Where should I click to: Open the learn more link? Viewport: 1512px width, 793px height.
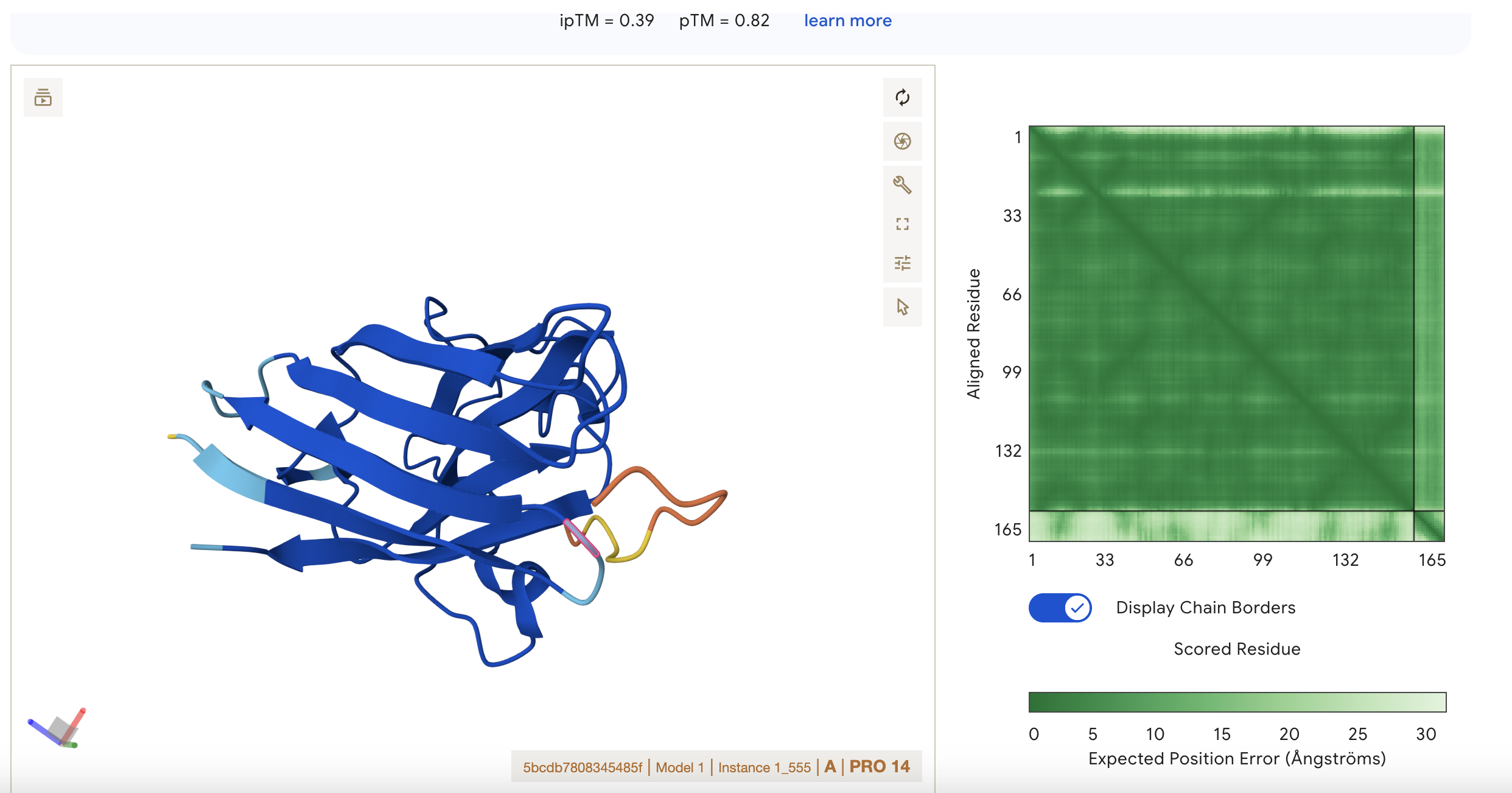(847, 21)
